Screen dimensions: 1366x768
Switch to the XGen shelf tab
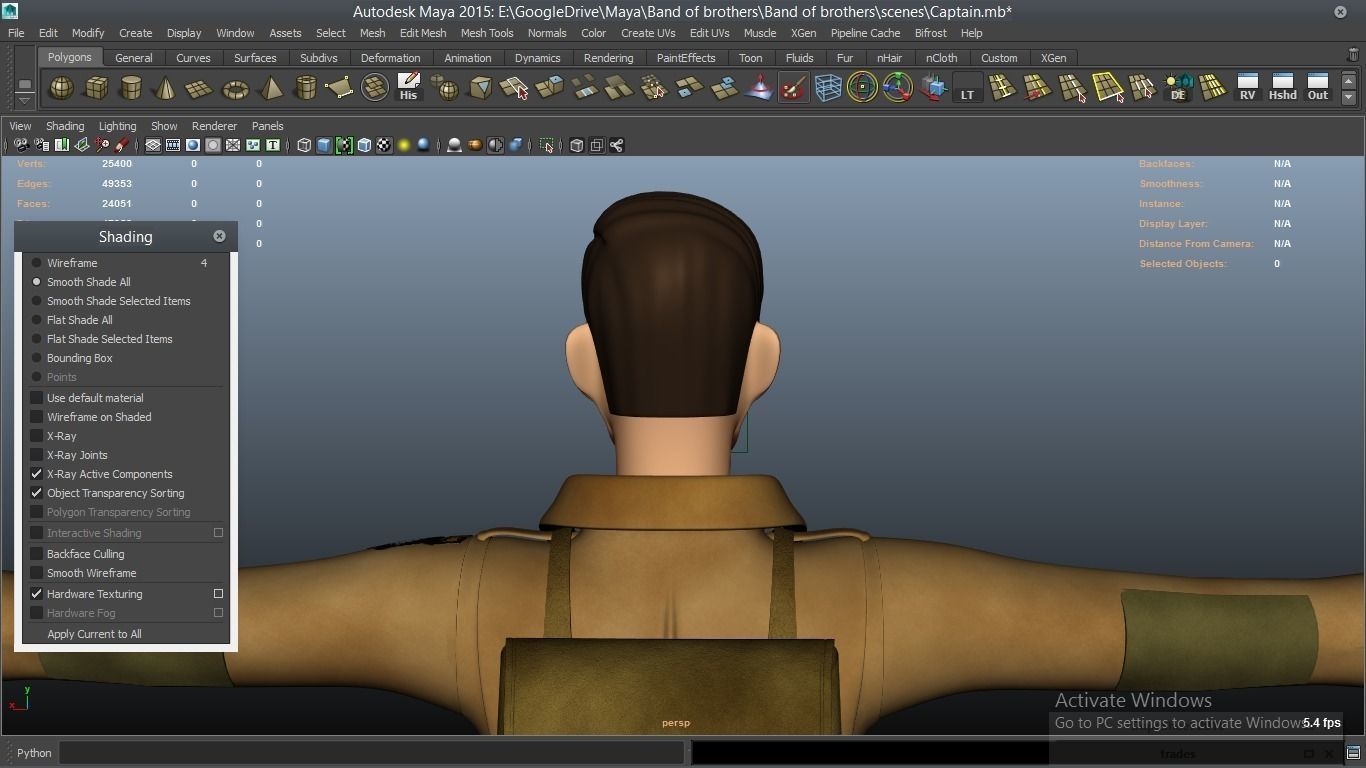[x=1053, y=58]
